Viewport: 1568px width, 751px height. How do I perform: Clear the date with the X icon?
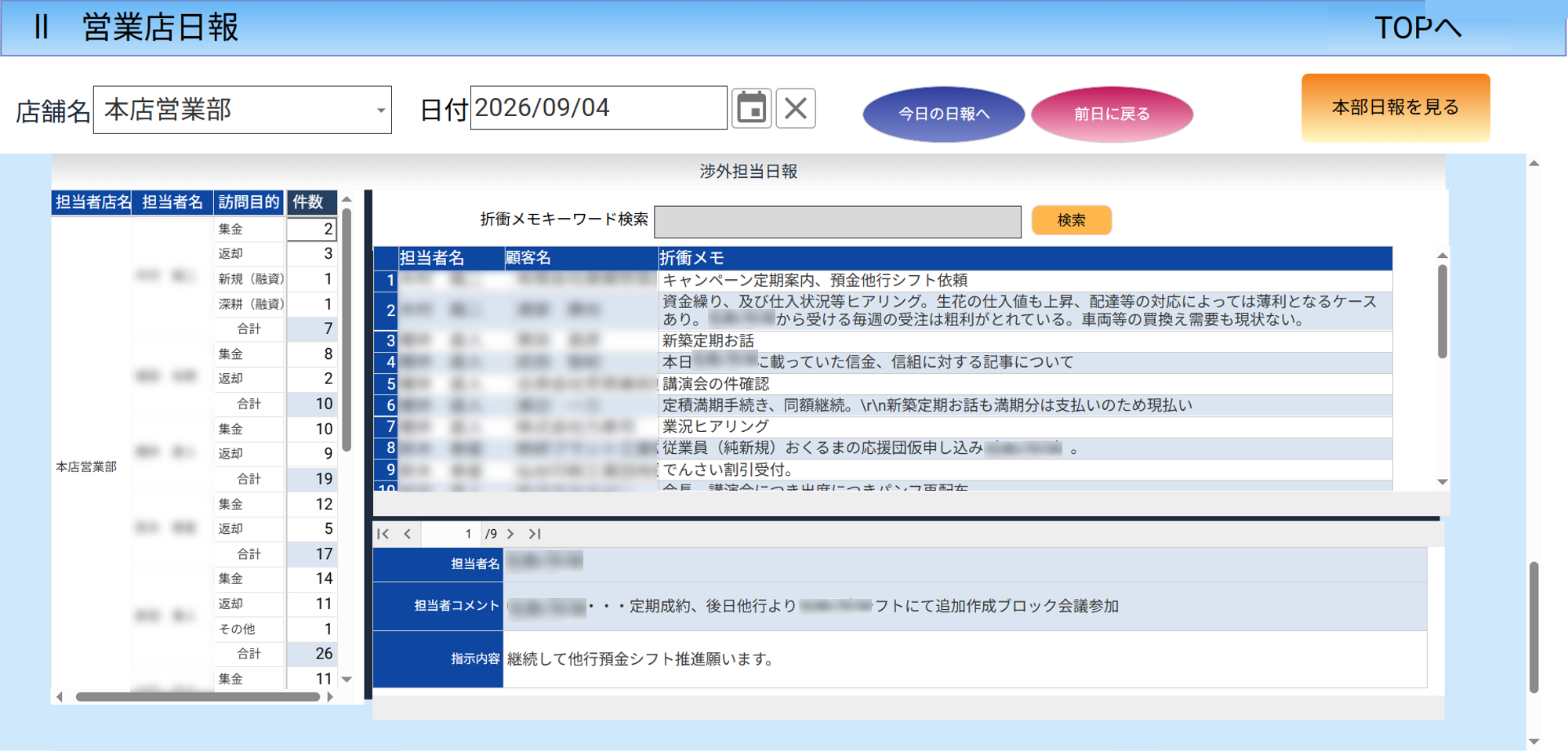(x=796, y=108)
